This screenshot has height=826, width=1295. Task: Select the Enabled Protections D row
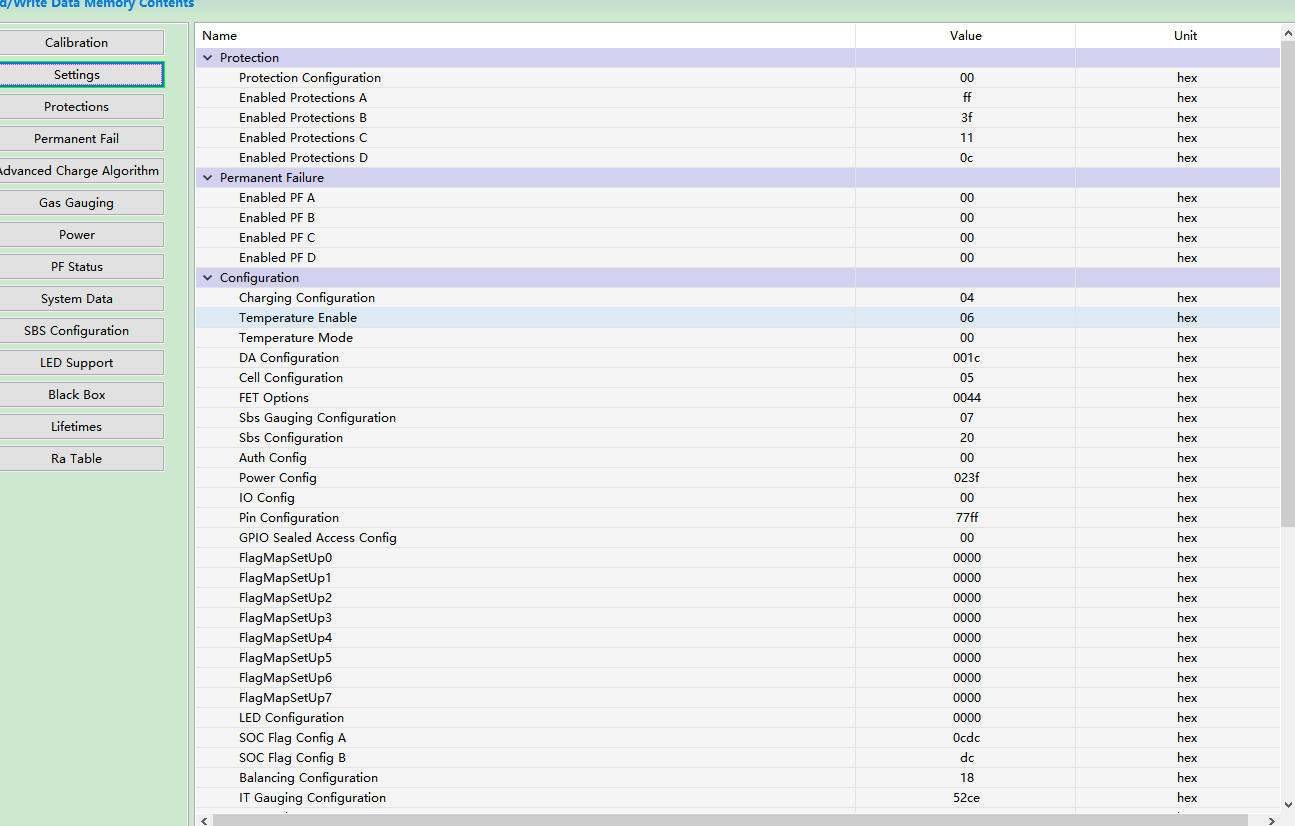(738, 158)
